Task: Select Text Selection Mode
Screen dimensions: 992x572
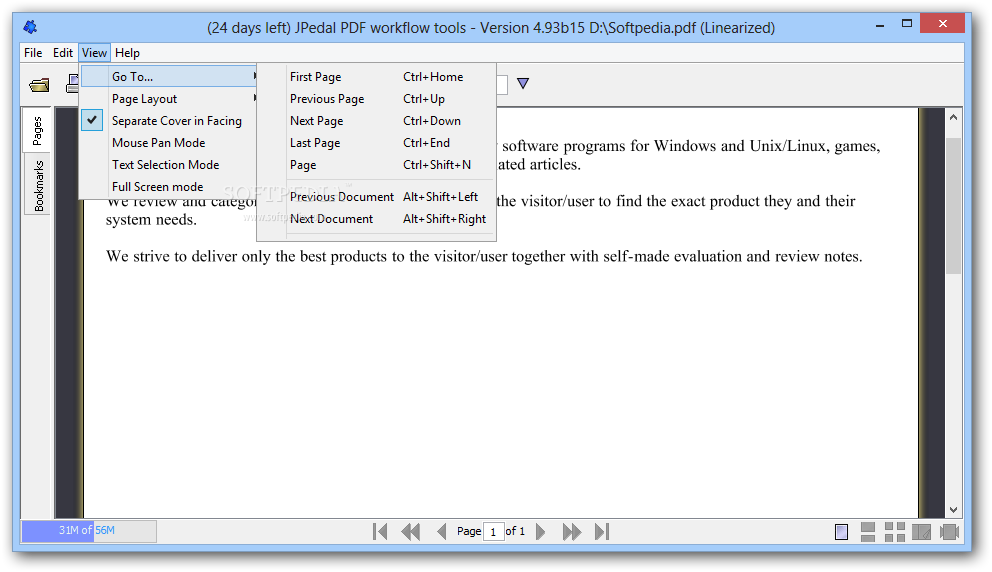Action: click(169, 165)
